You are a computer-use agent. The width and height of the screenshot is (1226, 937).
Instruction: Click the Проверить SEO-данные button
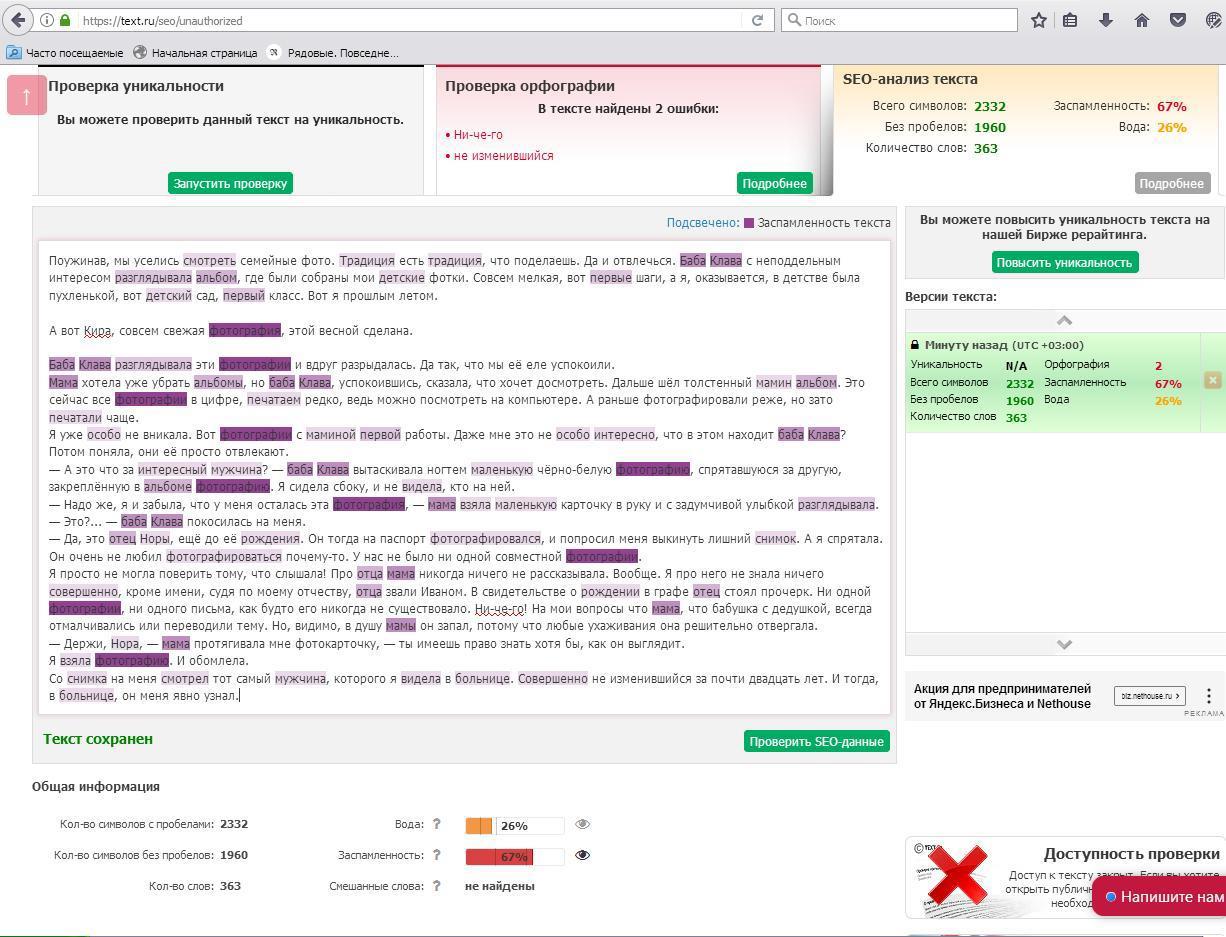(816, 741)
